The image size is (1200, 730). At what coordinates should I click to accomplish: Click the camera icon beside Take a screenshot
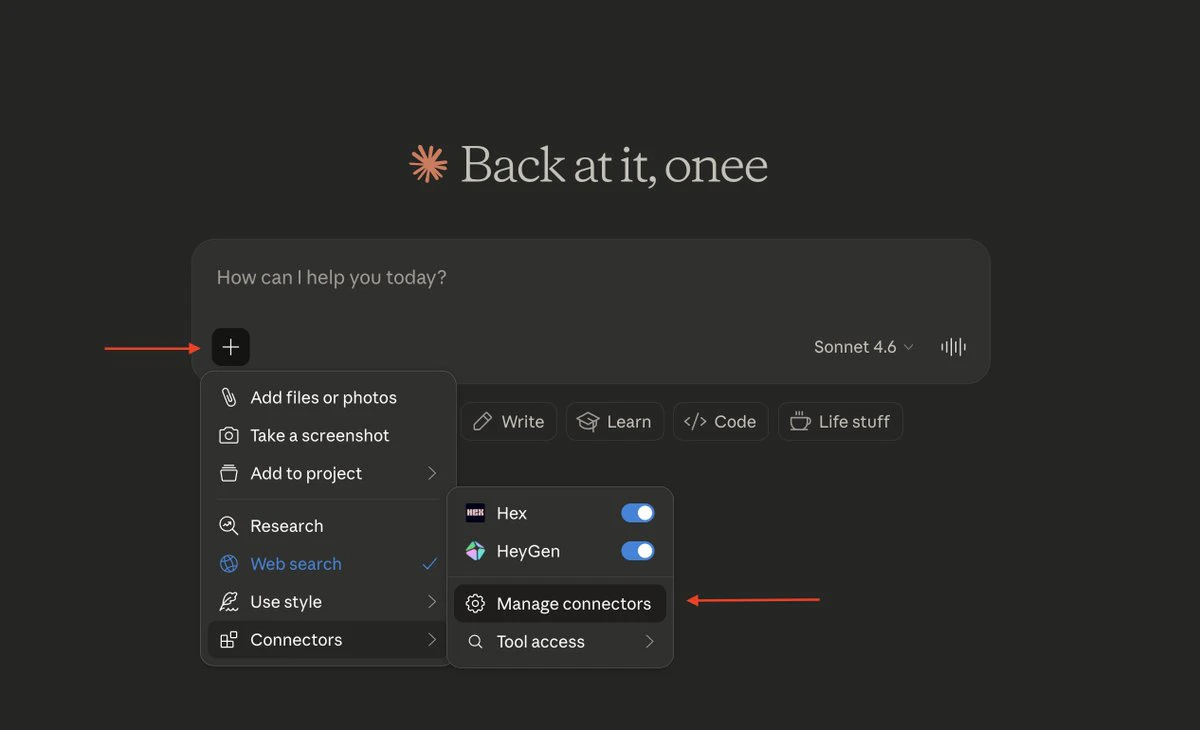coord(229,435)
